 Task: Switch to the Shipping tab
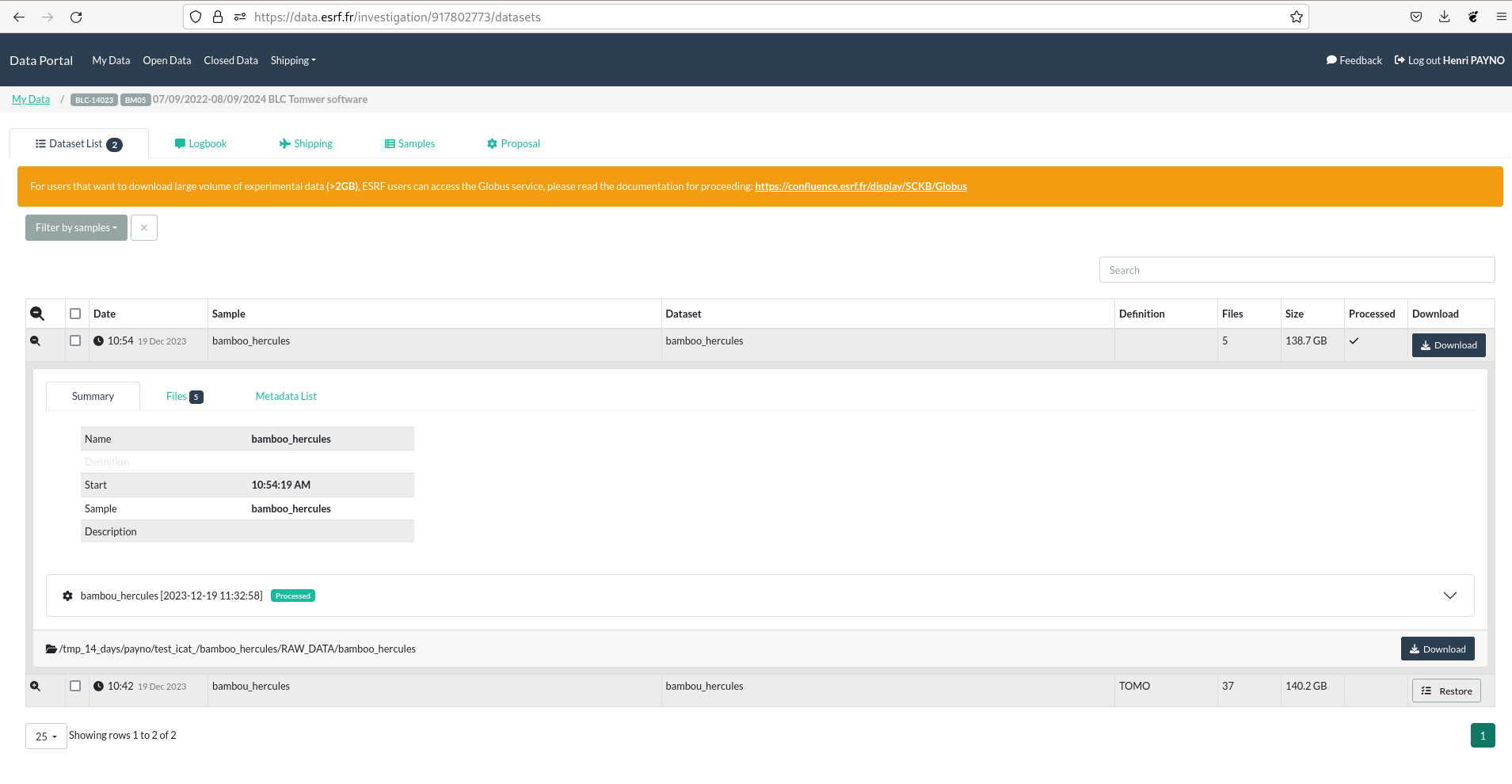[306, 143]
